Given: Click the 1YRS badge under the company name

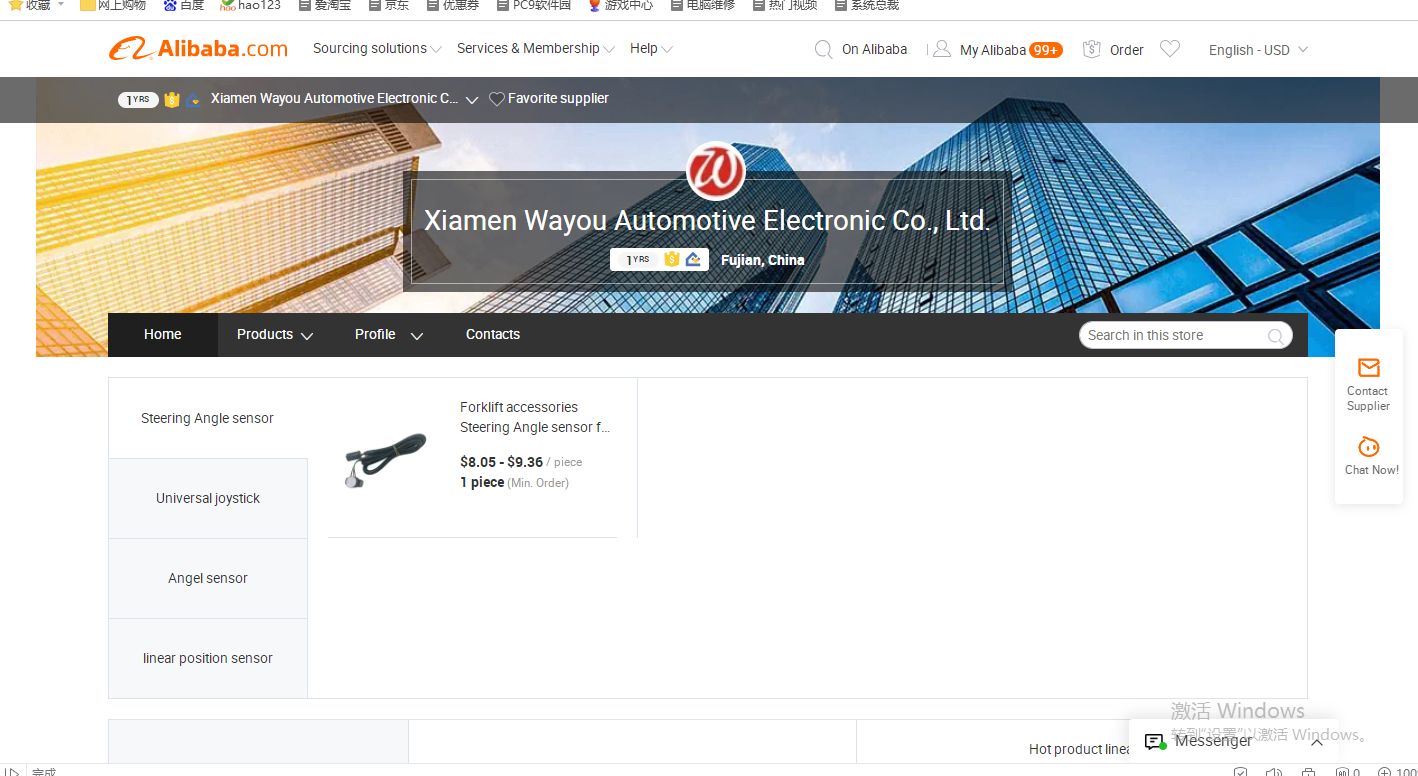Looking at the screenshot, I should coord(636,260).
